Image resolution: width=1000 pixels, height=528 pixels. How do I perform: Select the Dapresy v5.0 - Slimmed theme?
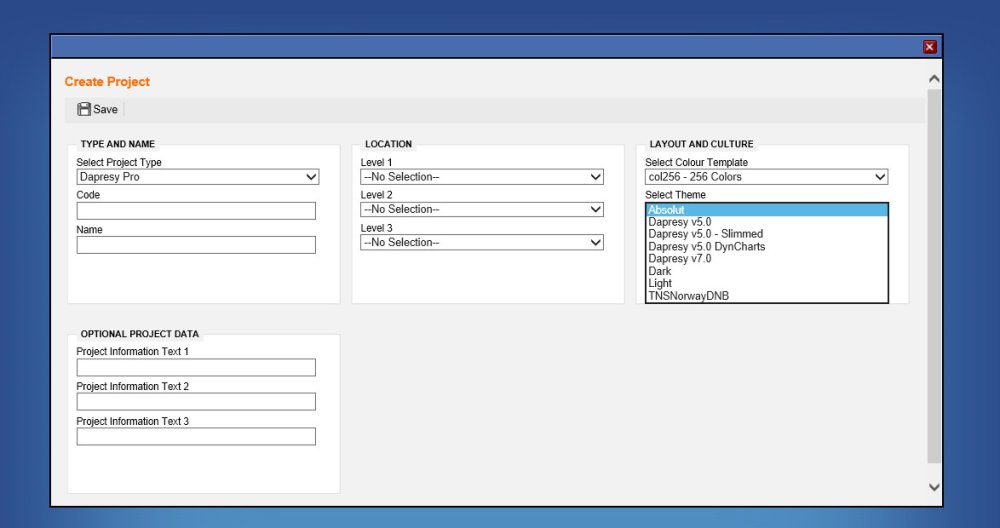pos(767,234)
